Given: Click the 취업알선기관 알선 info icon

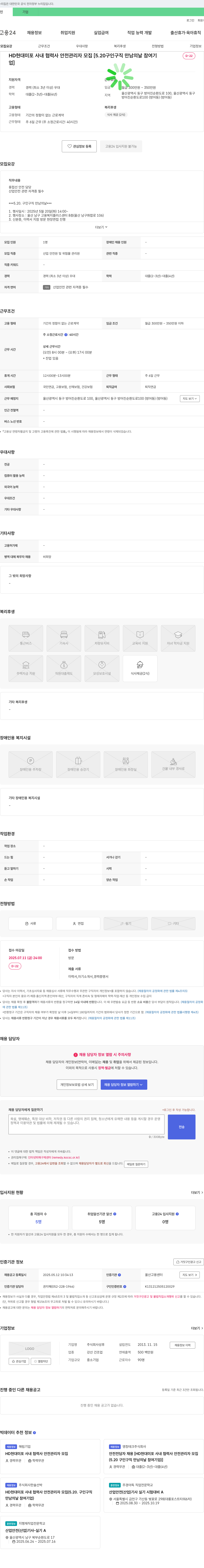Looking at the screenshot, I should click(115, 1214).
